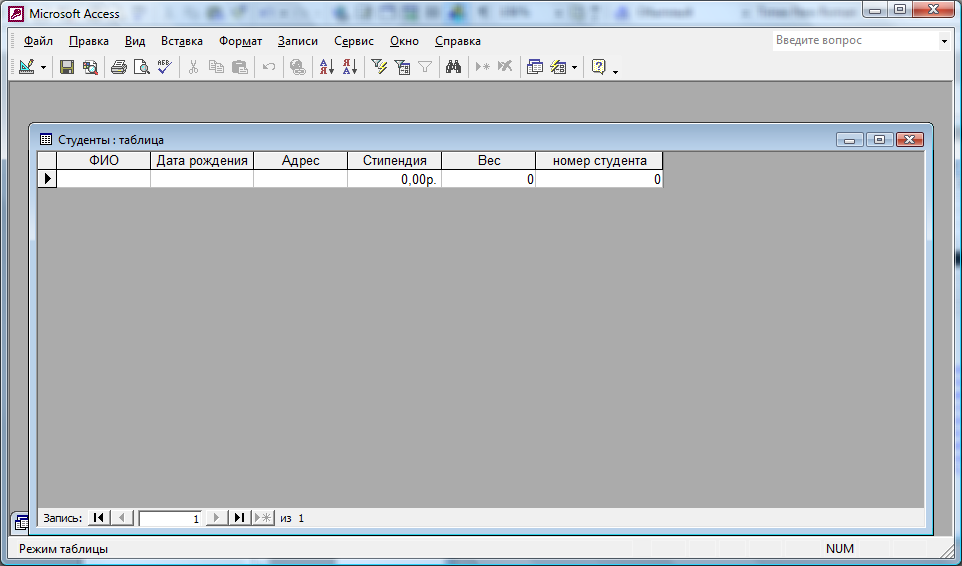The height and width of the screenshot is (566, 962).
Task: Click the 'Введите вопрос' help question box
Action: 855,40
